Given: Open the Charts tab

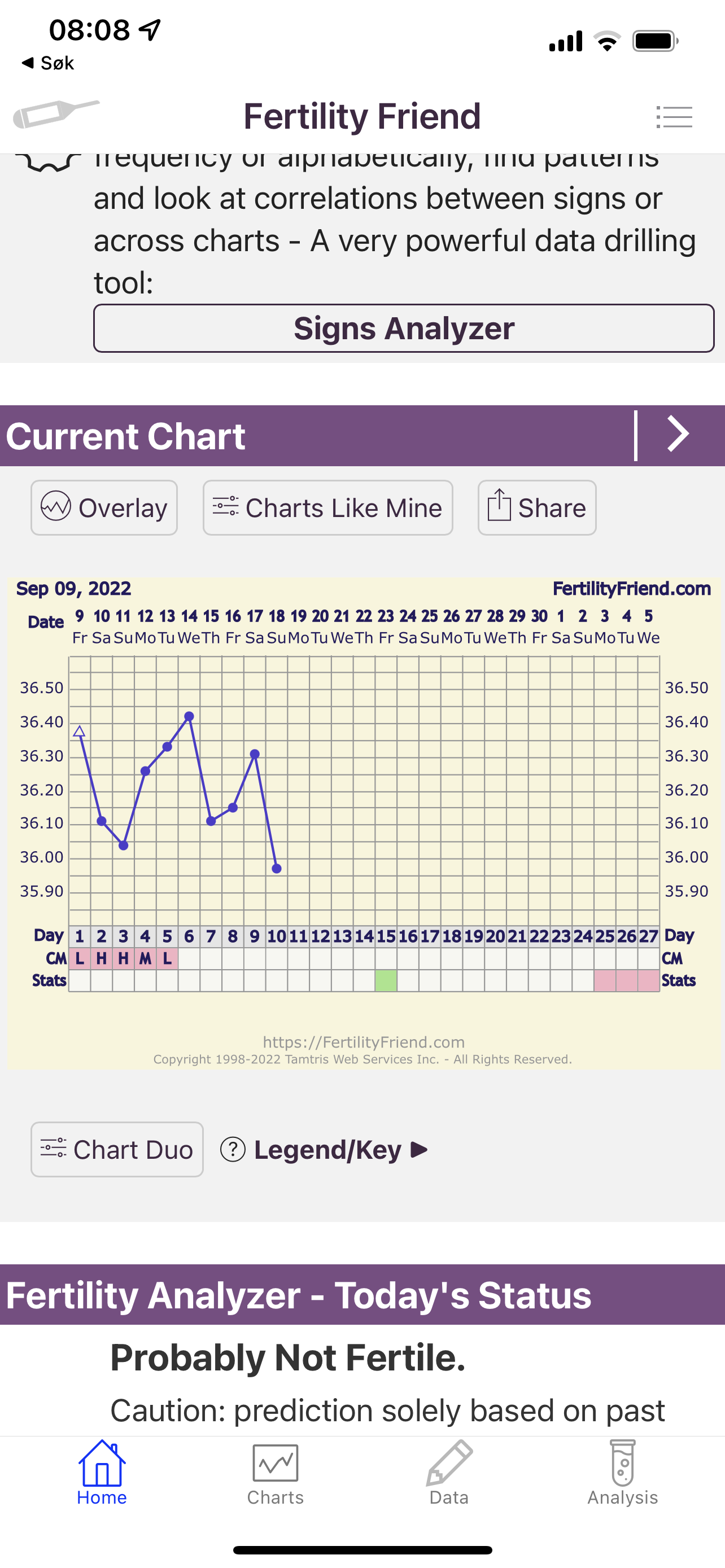Looking at the screenshot, I should pyautogui.click(x=275, y=1472).
